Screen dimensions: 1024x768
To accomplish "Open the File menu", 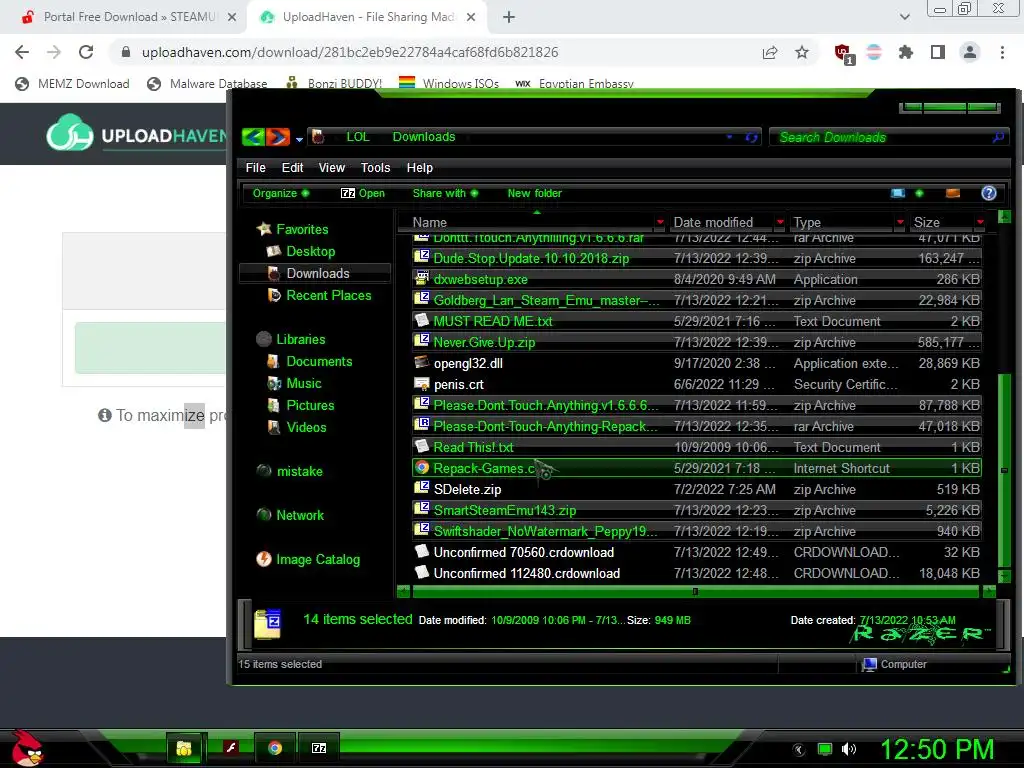I will (255, 168).
